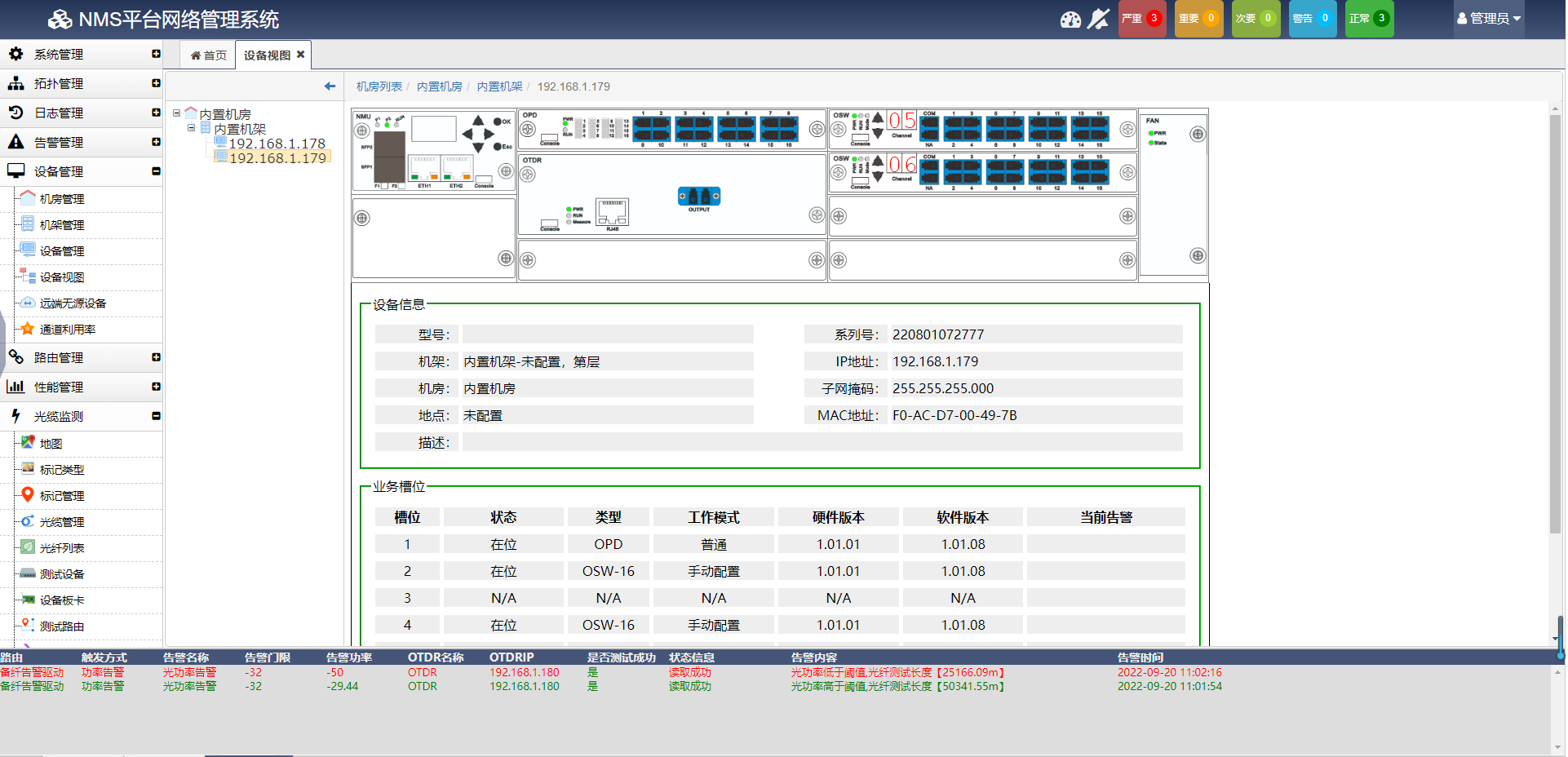Open 地图 map under 光缆监测

coord(51,444)
